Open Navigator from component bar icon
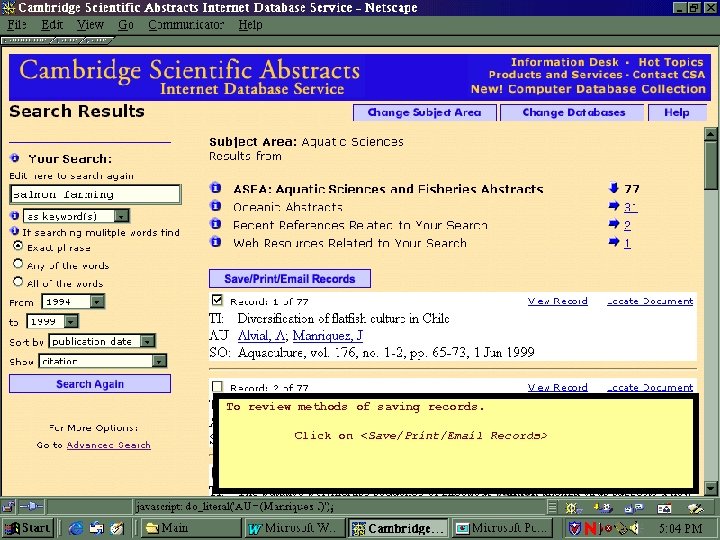This screenshot has width=720, height=540. point(572,507)
